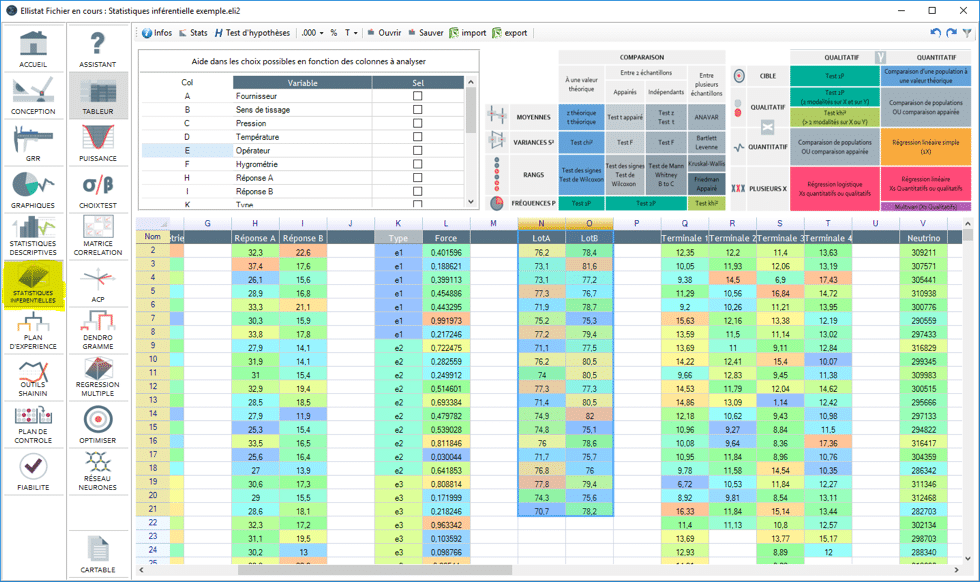Open Régression Multiple tool

point(98,378)
